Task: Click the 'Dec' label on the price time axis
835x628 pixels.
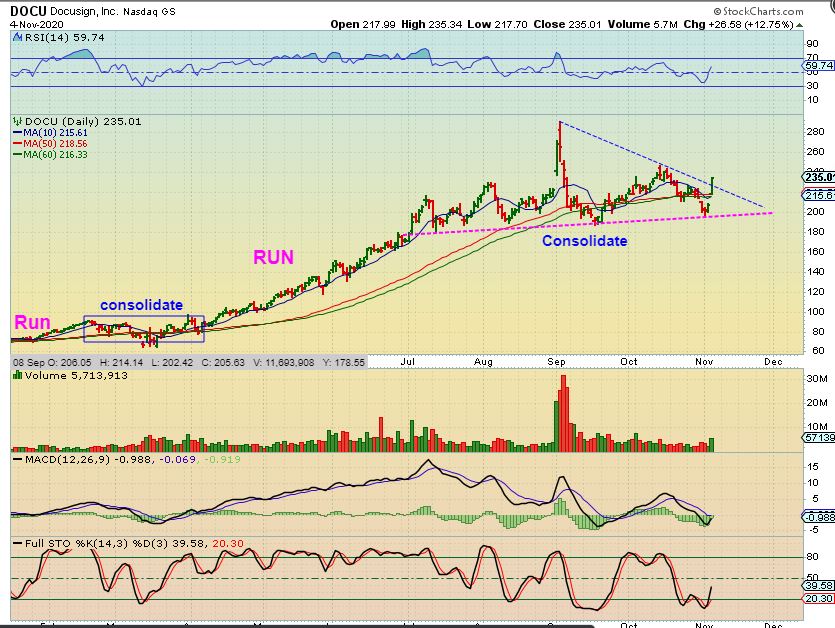Action: pos(773,362)
